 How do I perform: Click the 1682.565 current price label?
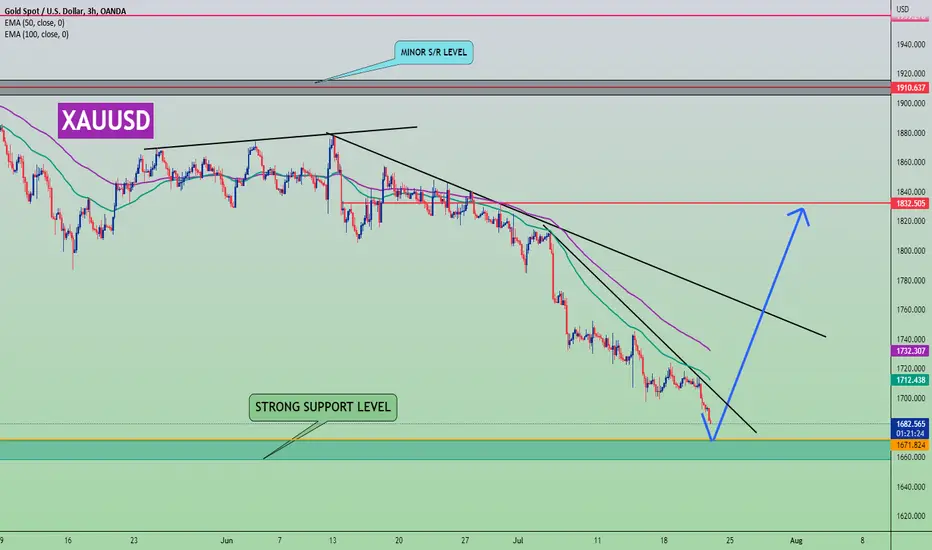click(910, 424)
